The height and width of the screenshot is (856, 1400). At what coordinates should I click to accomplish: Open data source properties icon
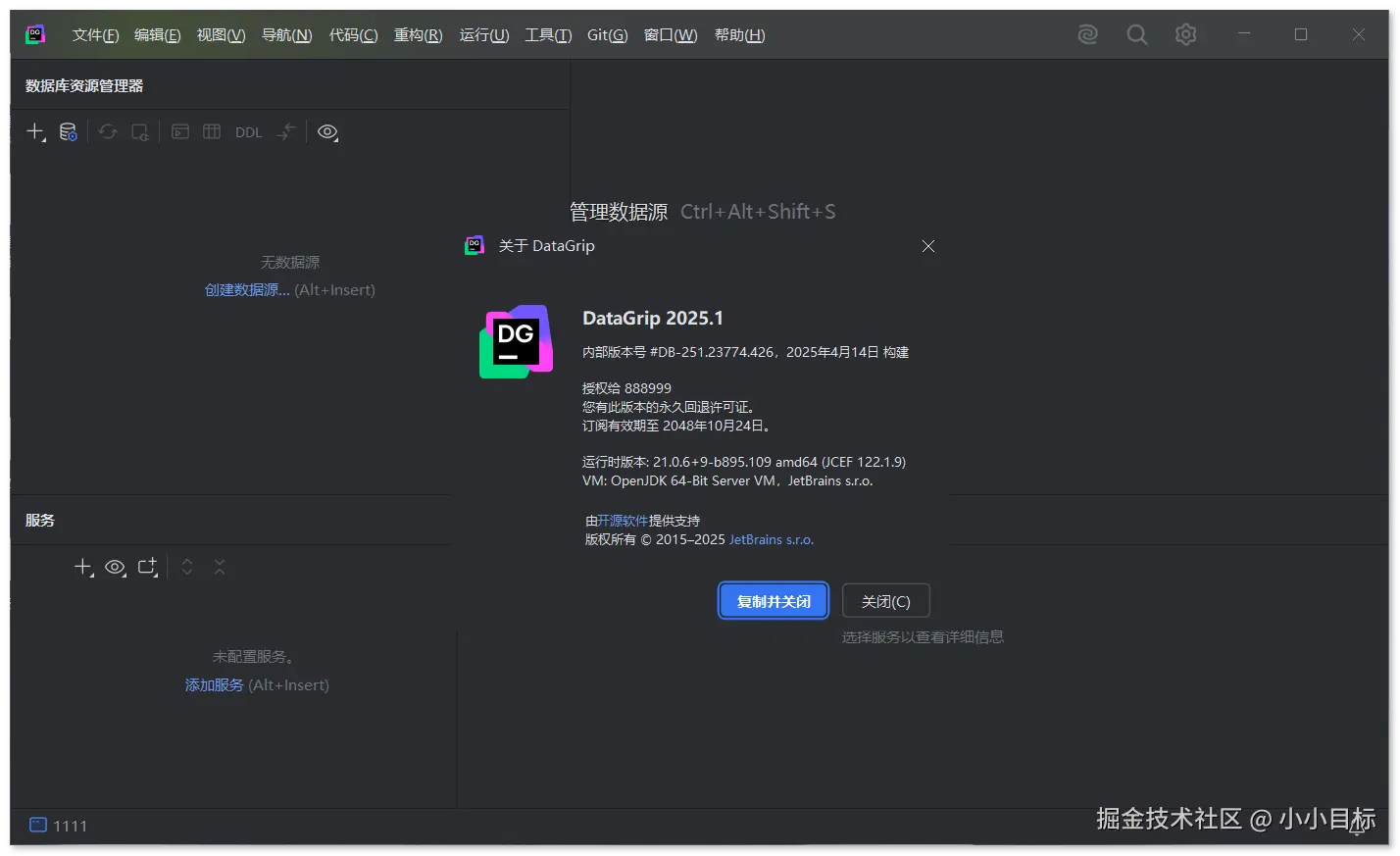click(x=68, y=131)
